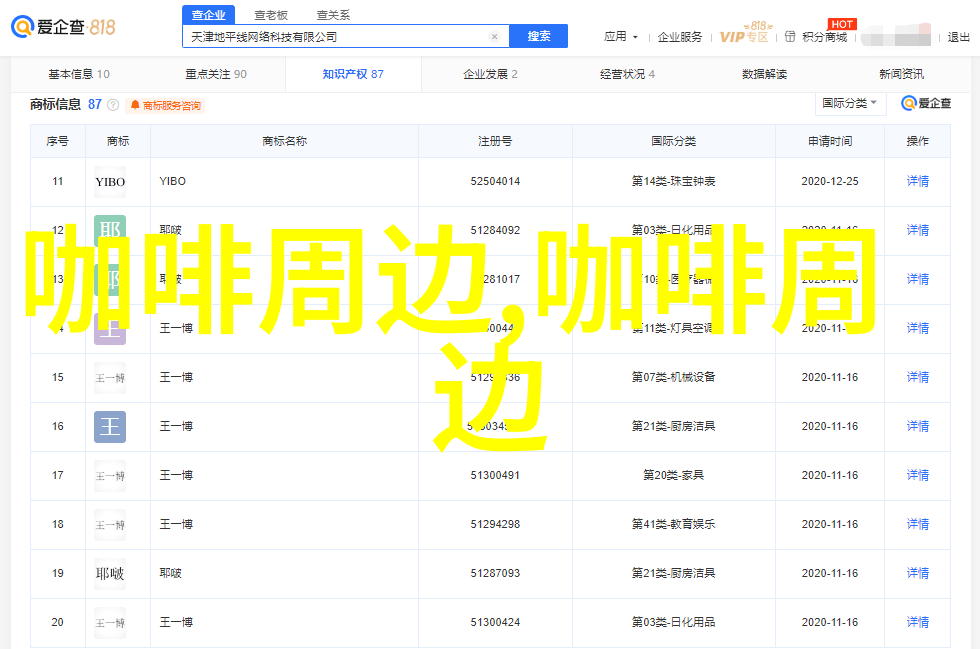Click the 第14类-珠宝钟表 cell
Screen dimensions: 980x649
click(x=673, y=181)
